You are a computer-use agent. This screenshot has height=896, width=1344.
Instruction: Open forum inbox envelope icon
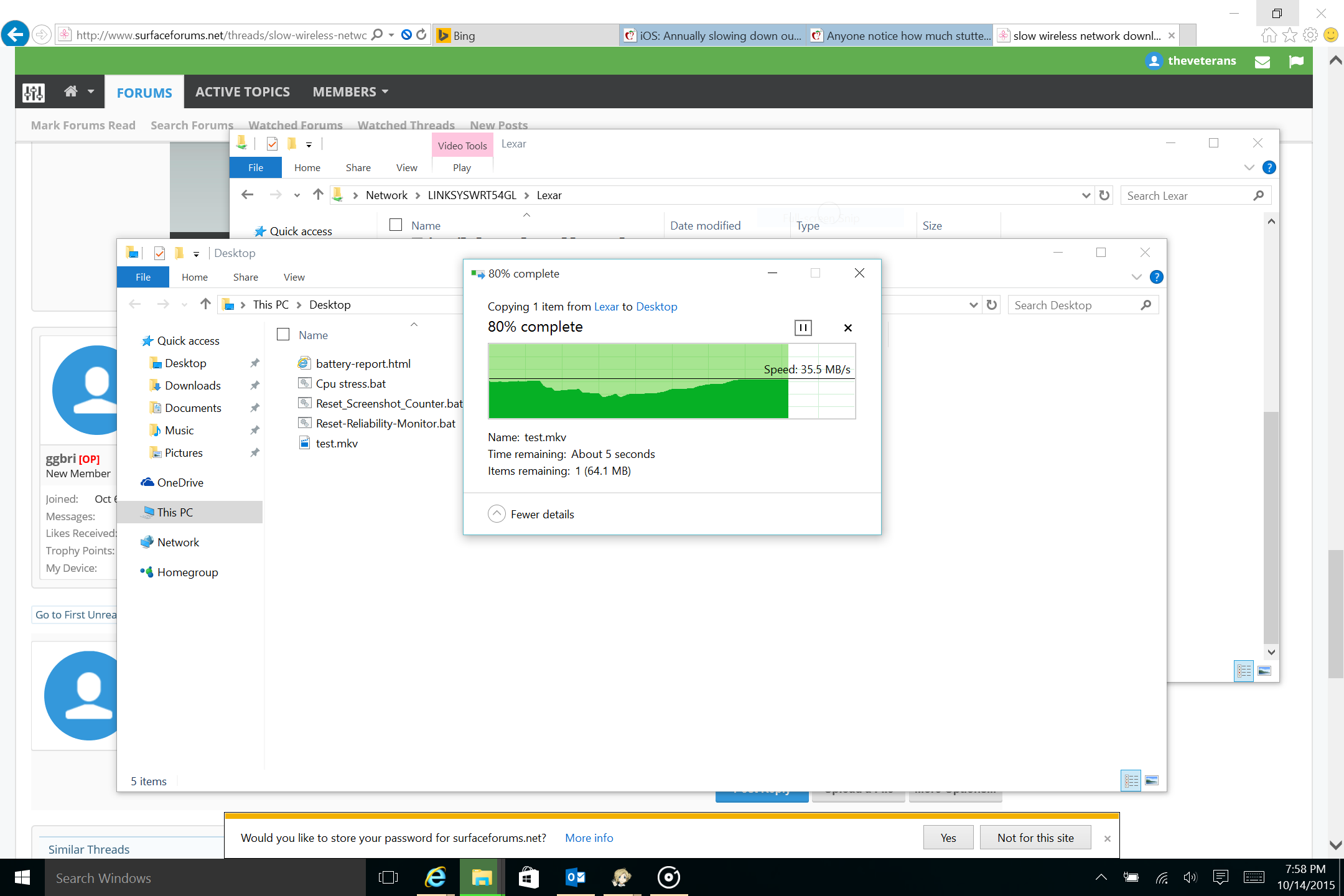[x=1262, y=61]
